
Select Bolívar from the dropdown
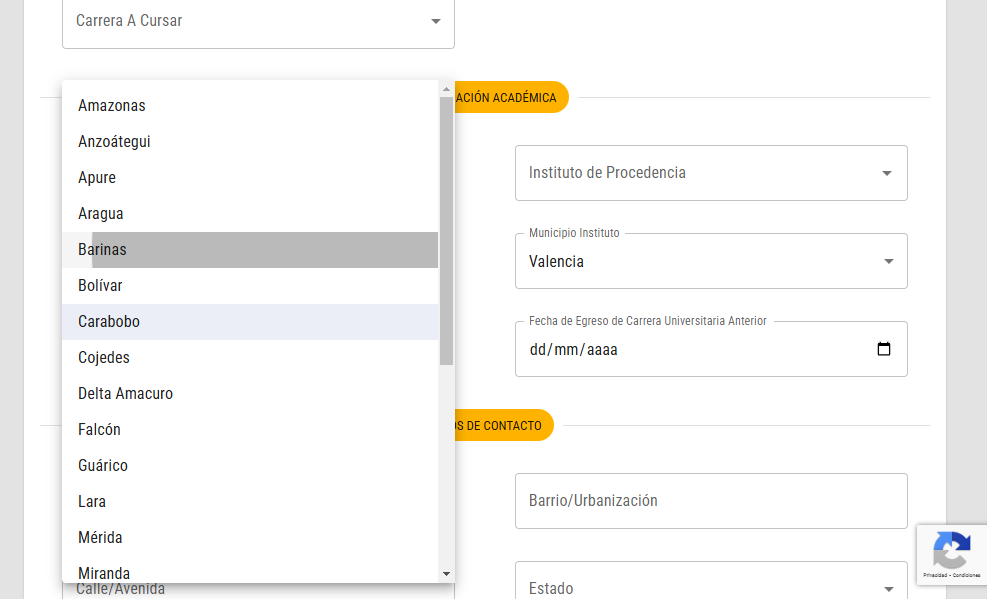250,286
